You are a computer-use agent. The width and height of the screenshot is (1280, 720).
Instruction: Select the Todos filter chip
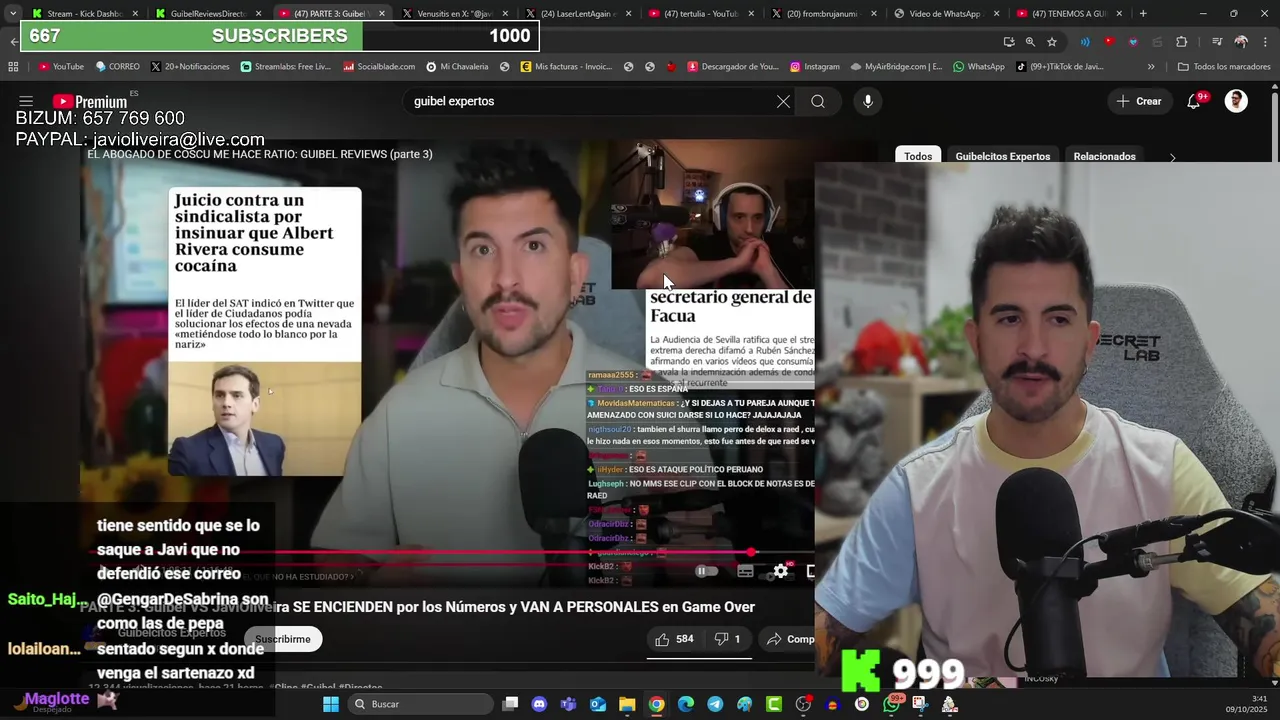[918, 156]
